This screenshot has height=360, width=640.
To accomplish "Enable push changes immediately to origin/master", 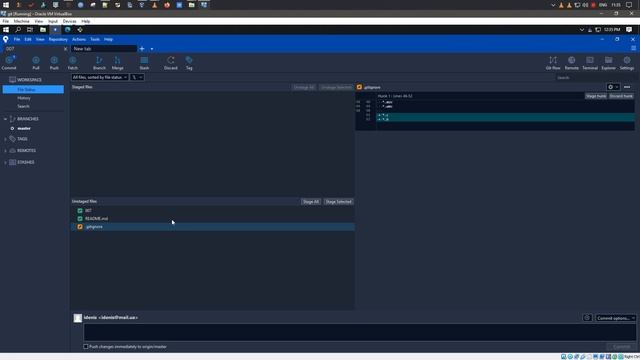I will pyautogui.click(x=86, y=347).
